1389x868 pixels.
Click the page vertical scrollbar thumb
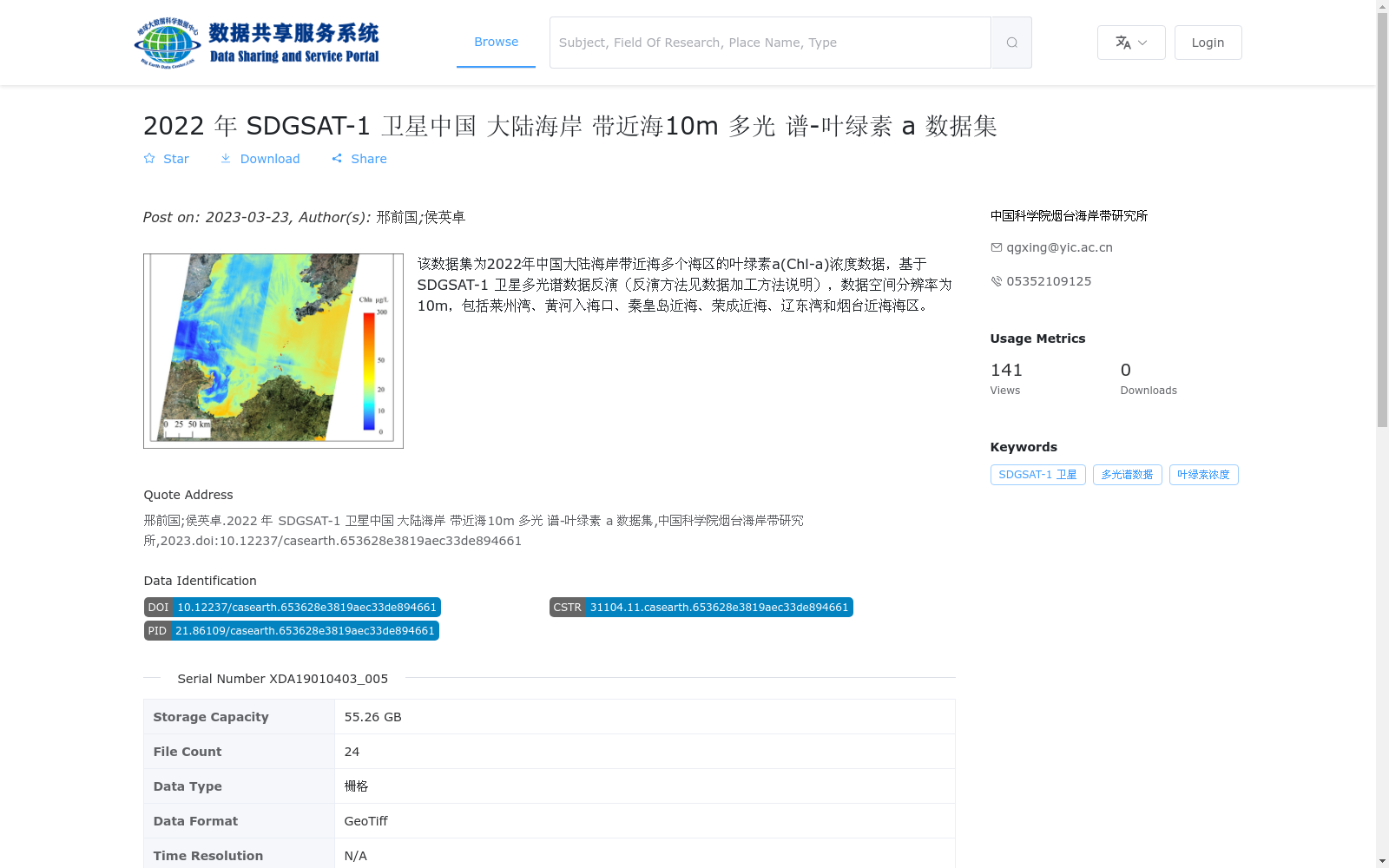coord(1383,220)
